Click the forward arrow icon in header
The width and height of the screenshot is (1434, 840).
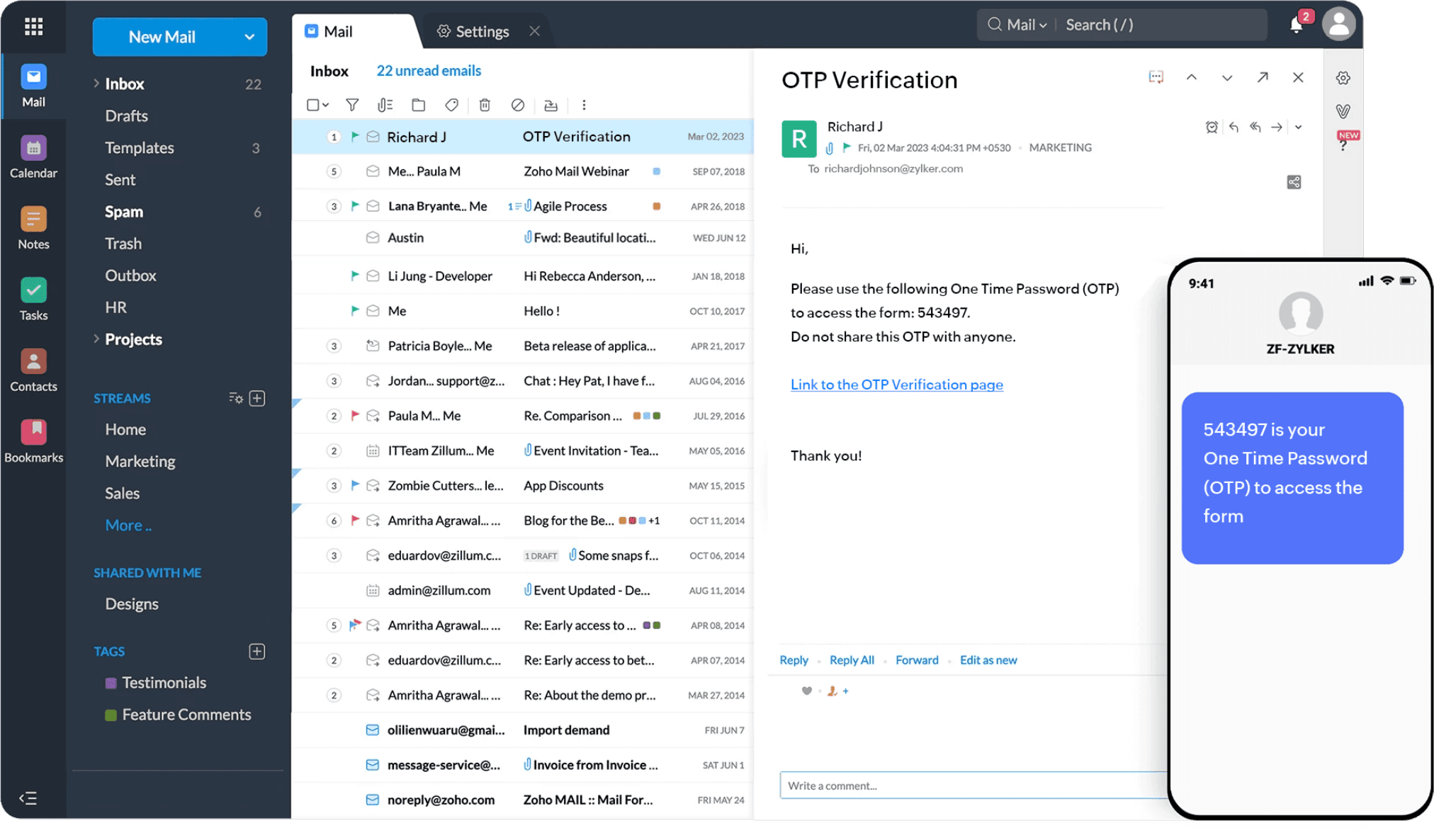(1277, 127)
